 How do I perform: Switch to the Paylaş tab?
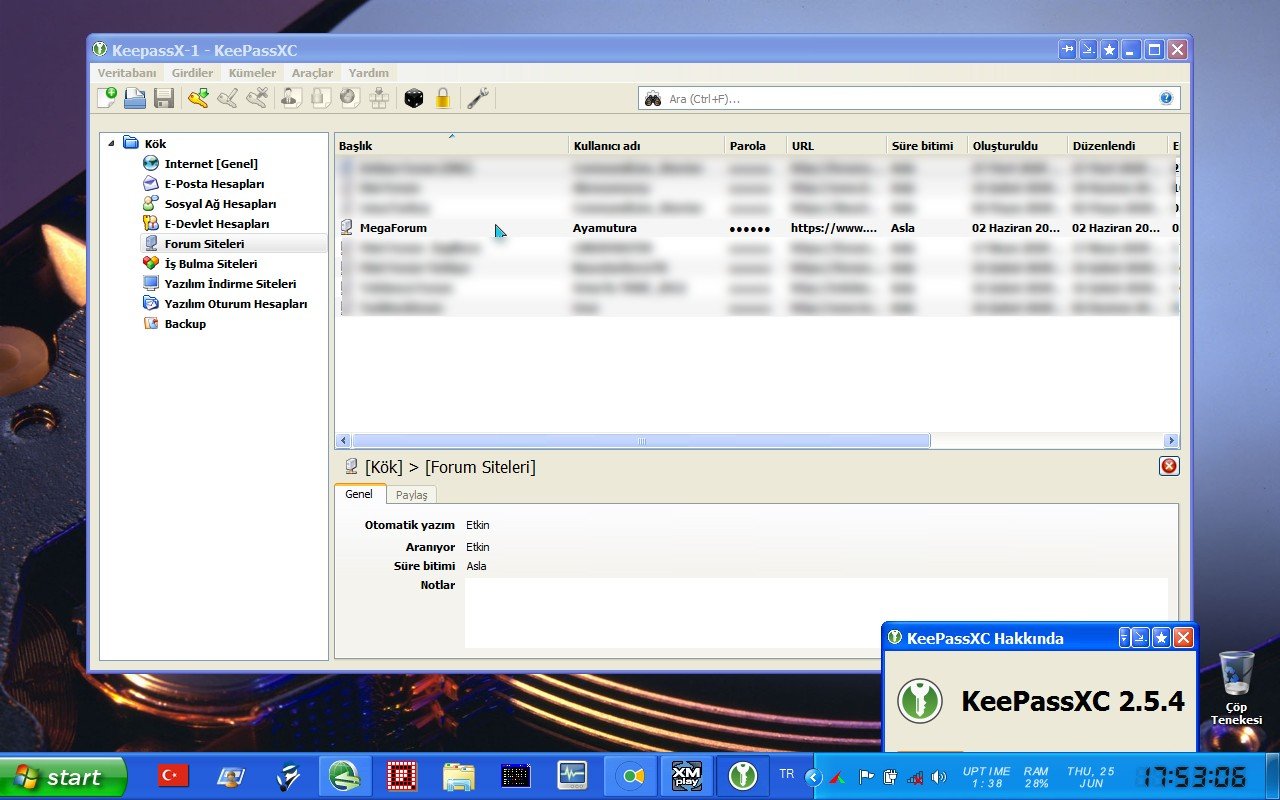coord(411,495)
